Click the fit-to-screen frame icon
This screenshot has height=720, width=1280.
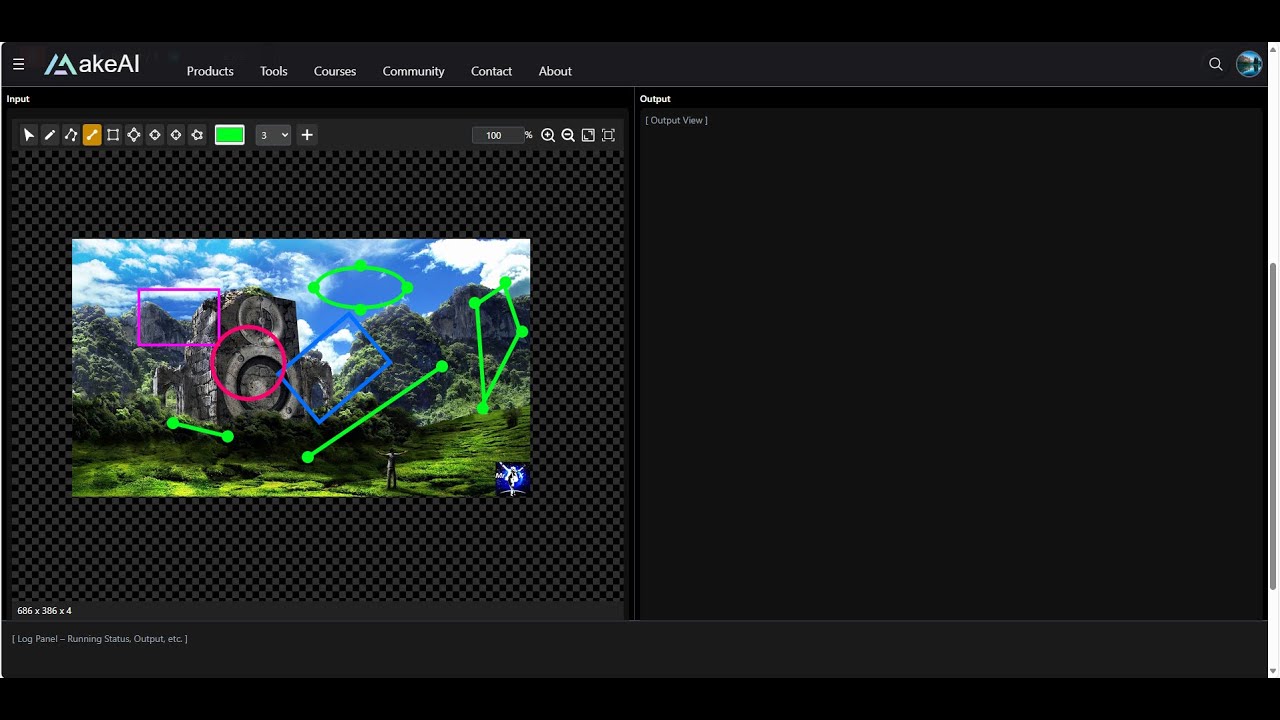(x=608, y=135)
